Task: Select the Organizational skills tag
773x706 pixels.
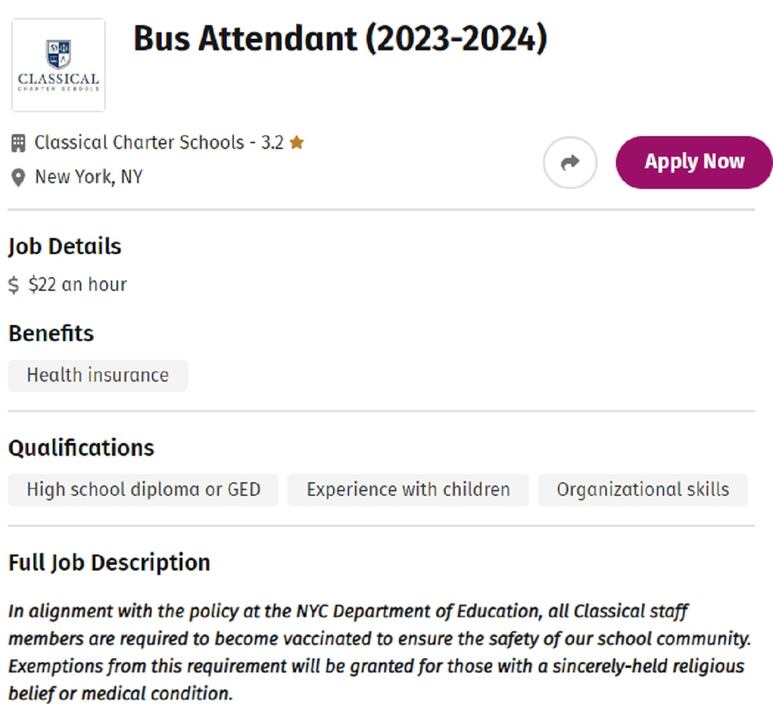Action: (643, 490)
